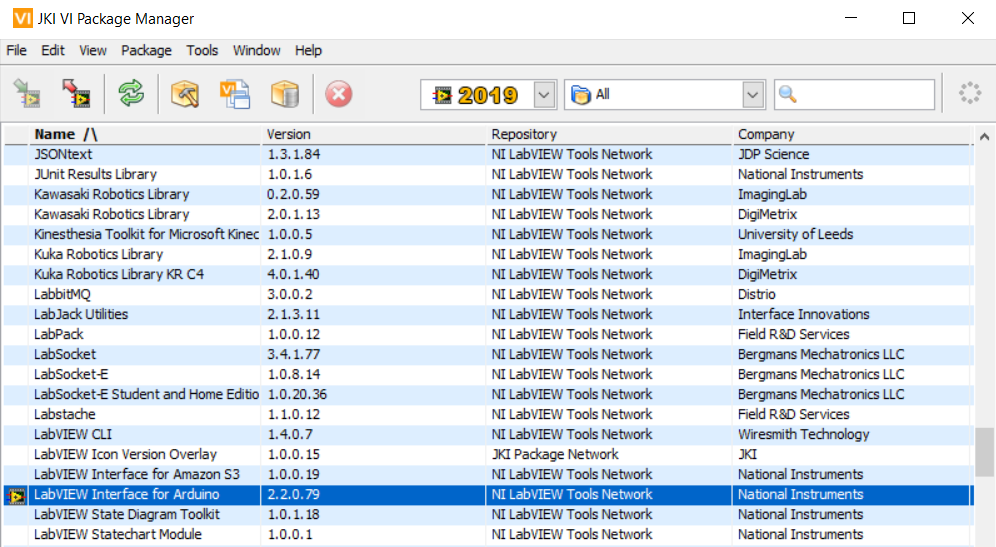The image size is (996, 547).
Task: Select the Kuka Robotics Library row
Action: 488,254
